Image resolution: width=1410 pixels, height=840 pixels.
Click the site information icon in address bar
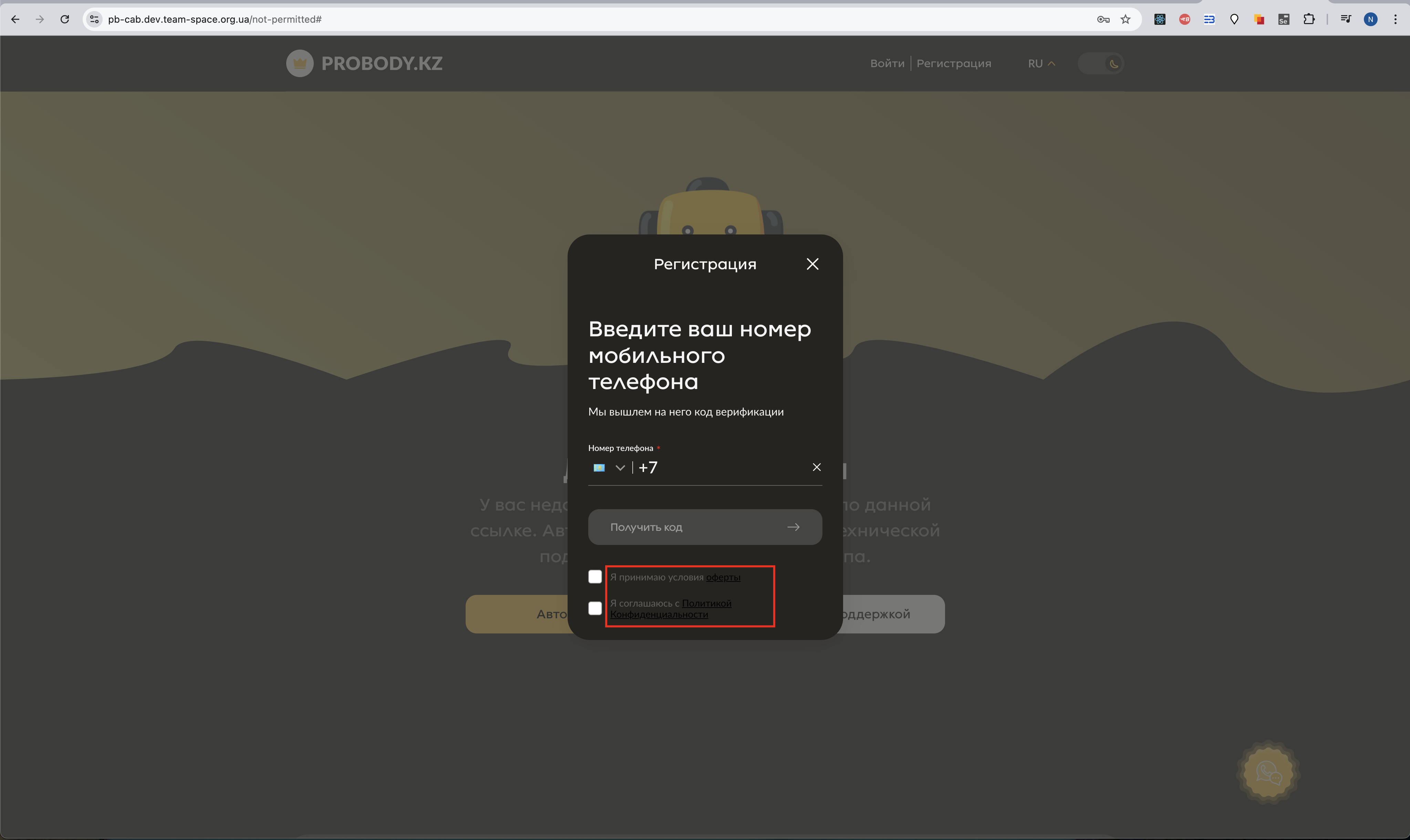95,19
